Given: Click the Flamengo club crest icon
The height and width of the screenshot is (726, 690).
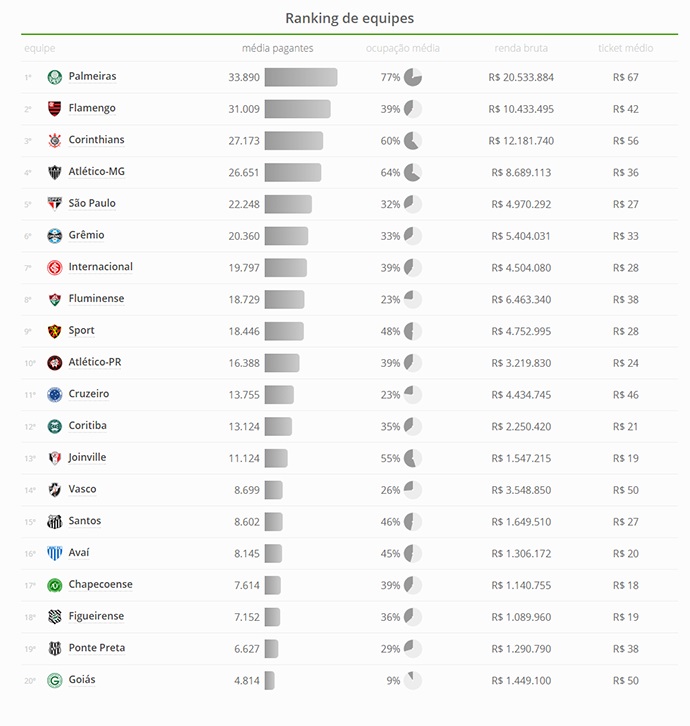Looking at the screenshot, I should click(55, 109).
